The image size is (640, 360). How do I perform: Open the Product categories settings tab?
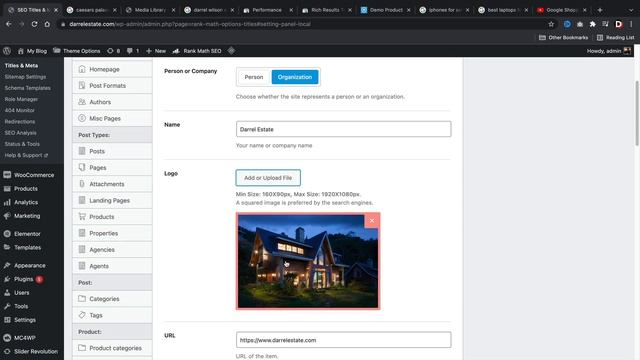pos(112,348)
